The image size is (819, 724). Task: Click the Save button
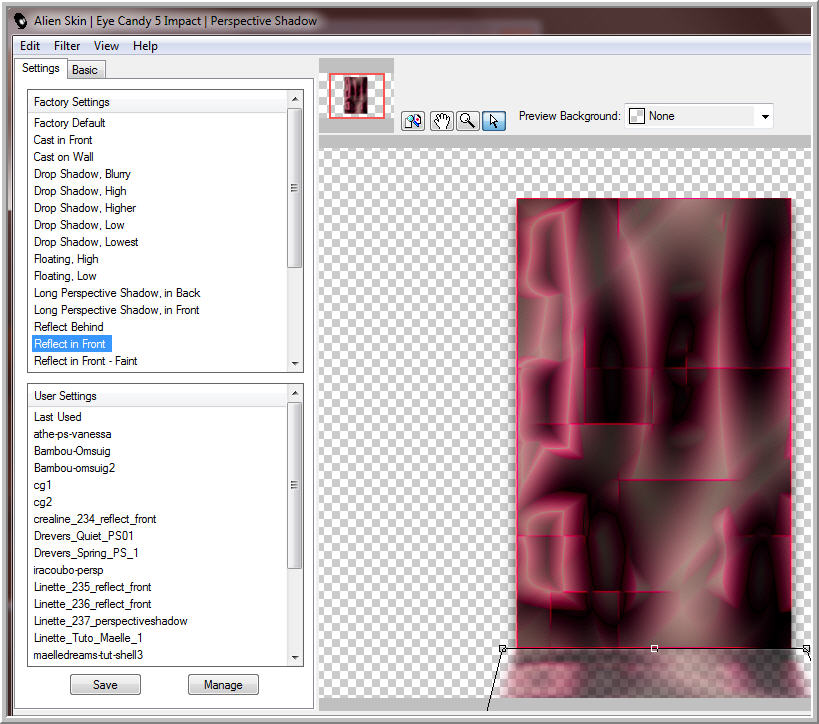pos(105,685)
